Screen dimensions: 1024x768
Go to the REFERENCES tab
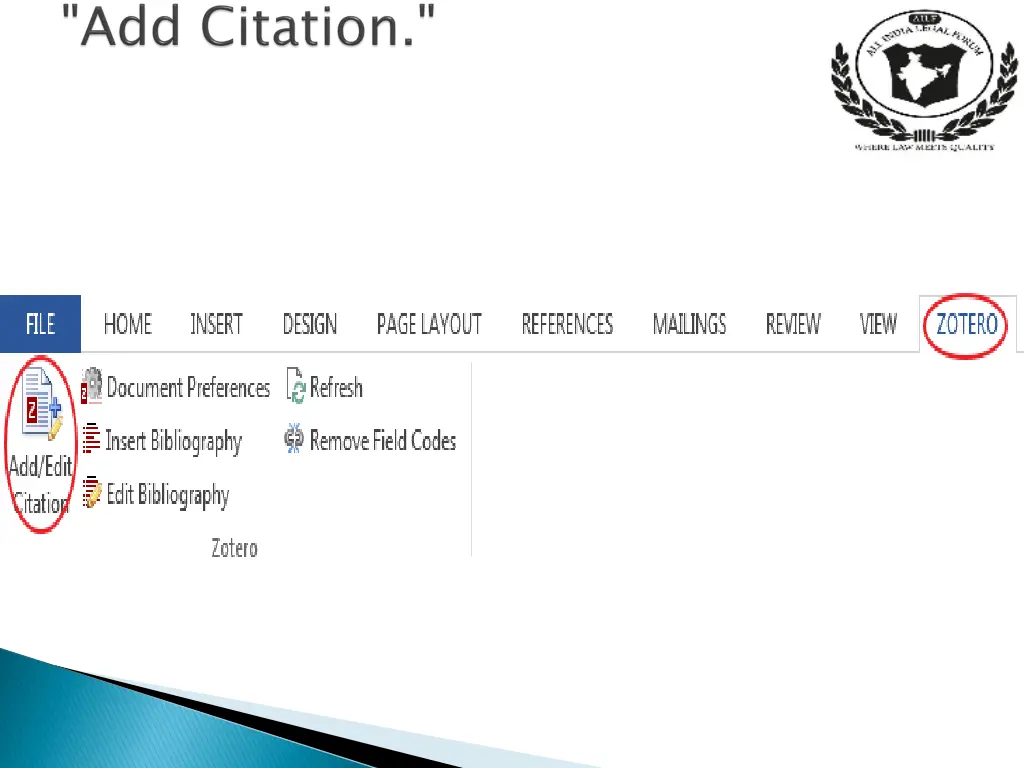coord(567,324)
